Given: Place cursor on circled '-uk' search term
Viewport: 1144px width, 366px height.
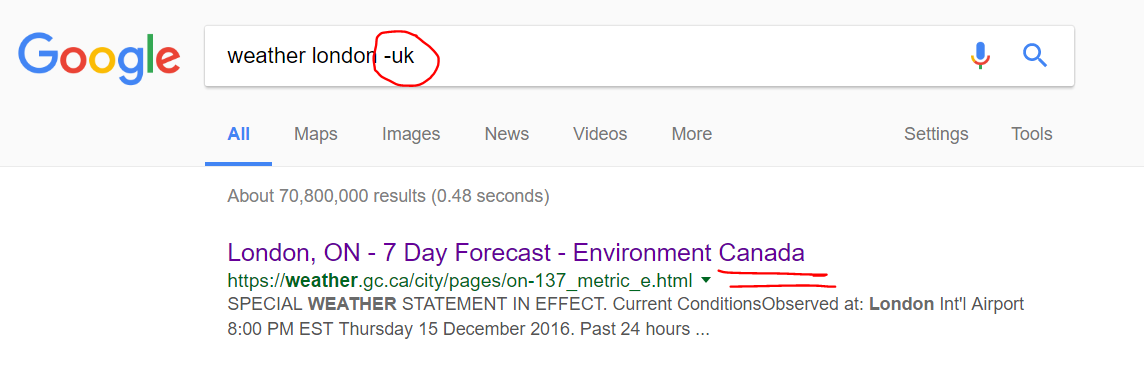Looking at the screenshot, I should (x=399, y=56).
